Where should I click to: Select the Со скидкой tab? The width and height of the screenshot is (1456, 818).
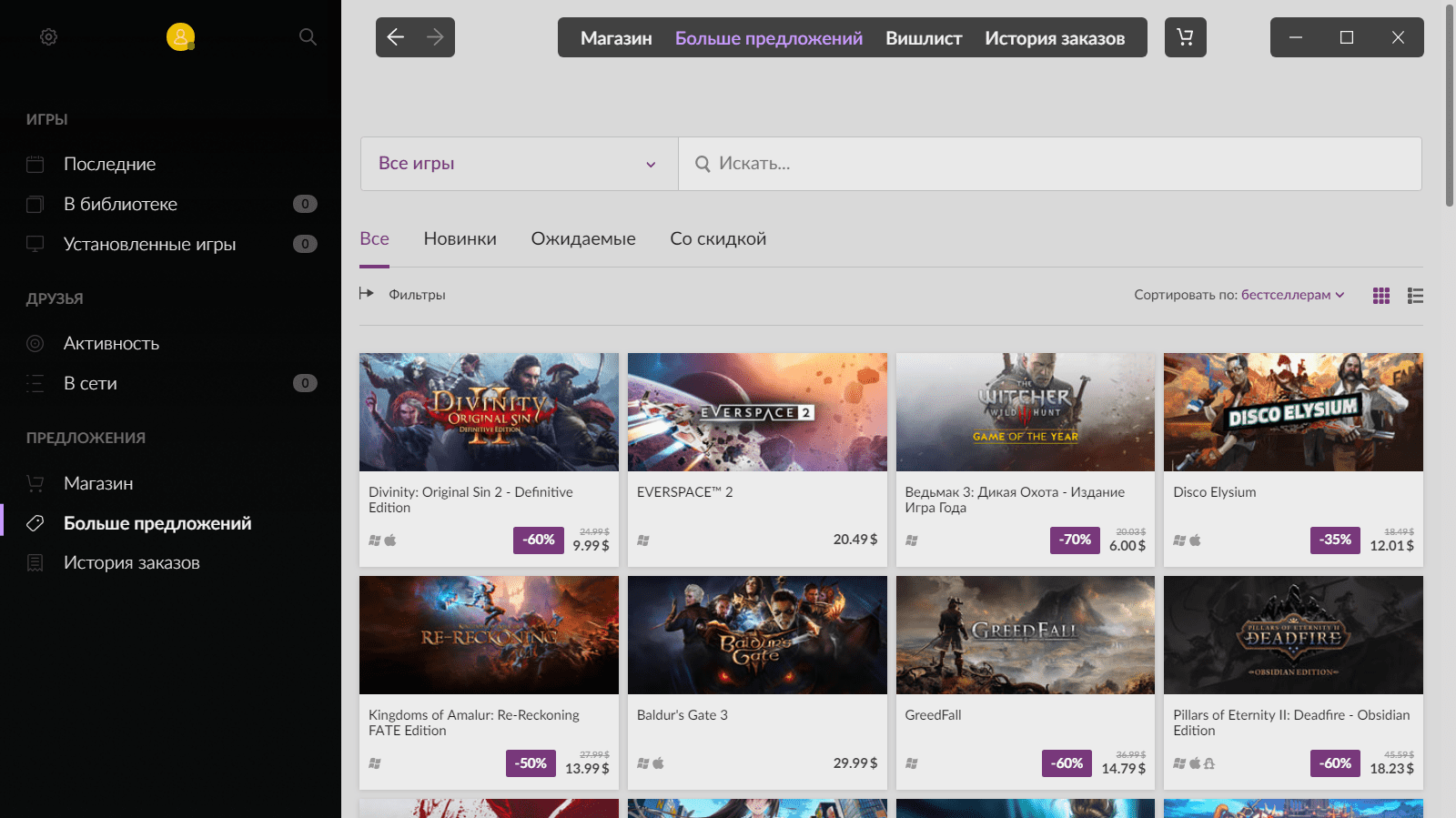pyautogui.click(x=718, y=239)
